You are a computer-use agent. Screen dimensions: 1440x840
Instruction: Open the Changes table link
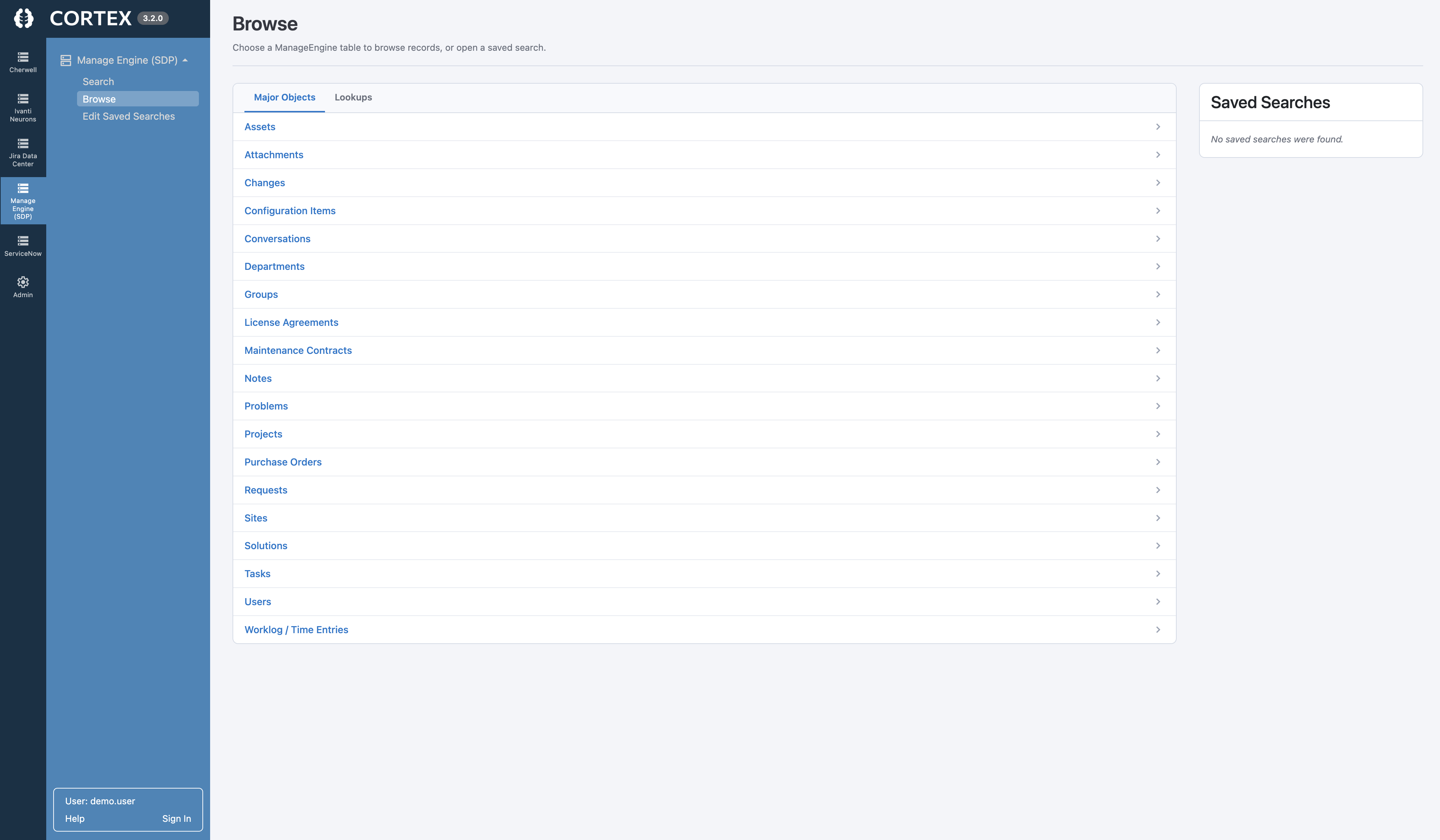(264, 183)
